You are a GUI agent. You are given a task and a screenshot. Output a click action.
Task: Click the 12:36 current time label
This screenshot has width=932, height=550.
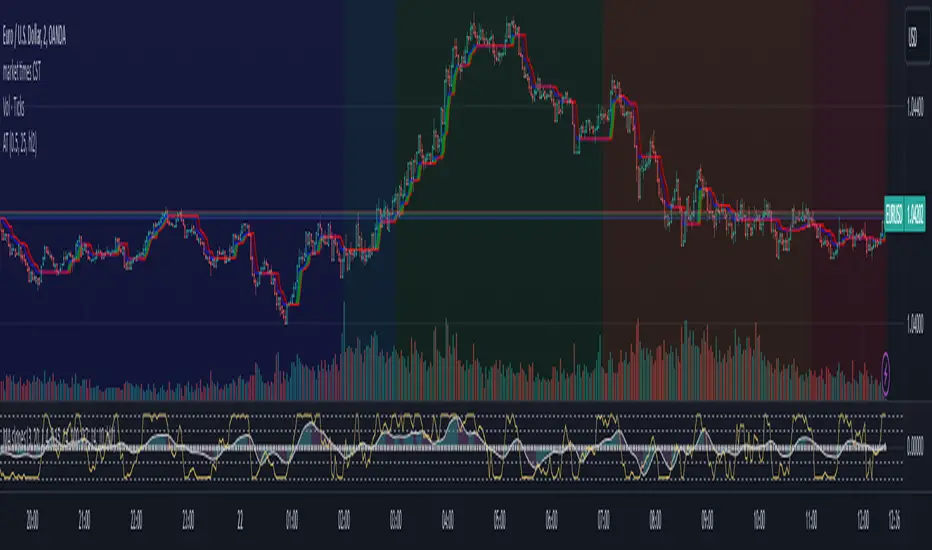[x=894, y=521]
